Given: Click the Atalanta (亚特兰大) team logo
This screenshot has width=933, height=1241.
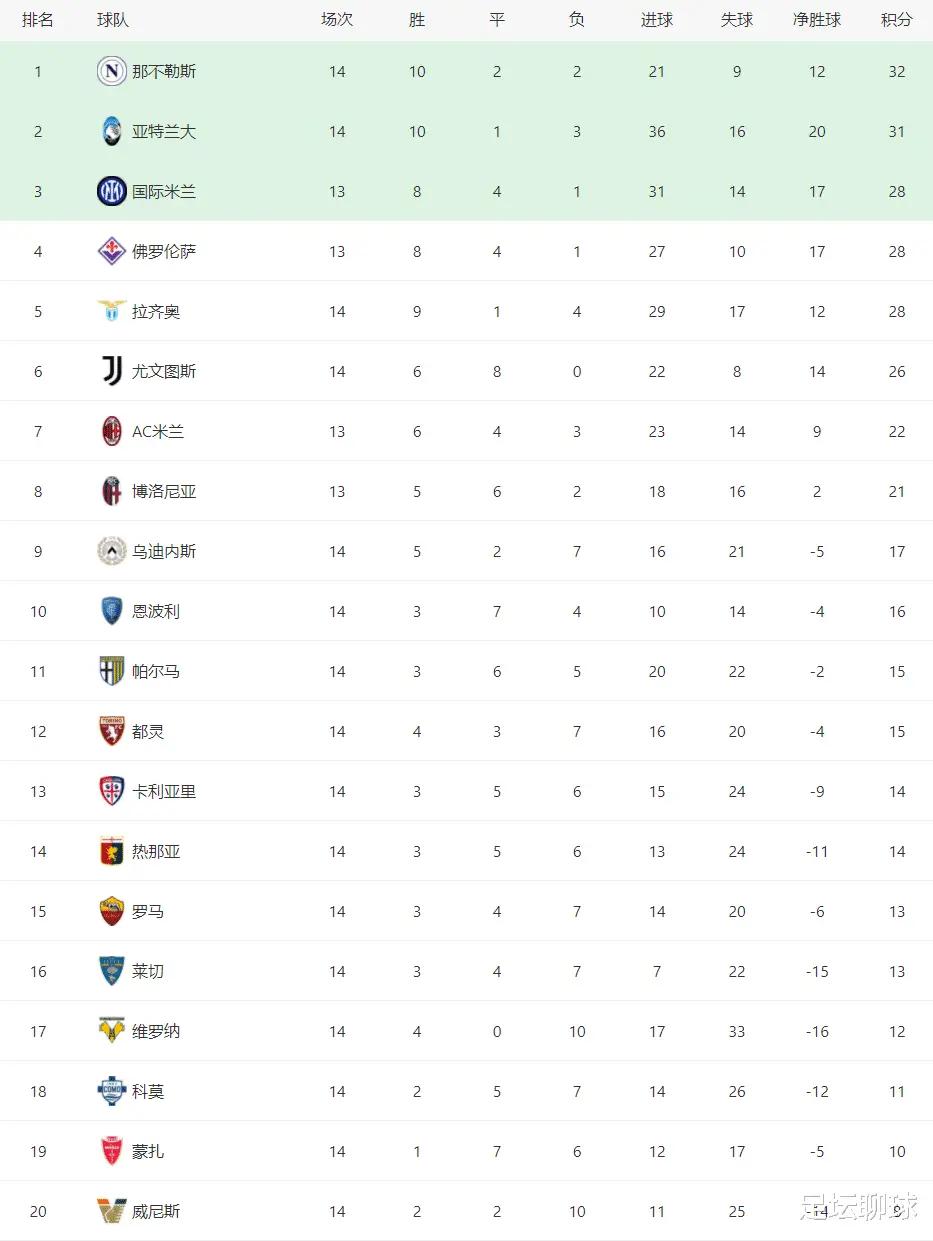Looking at the screenshot, I should [112, 131].
